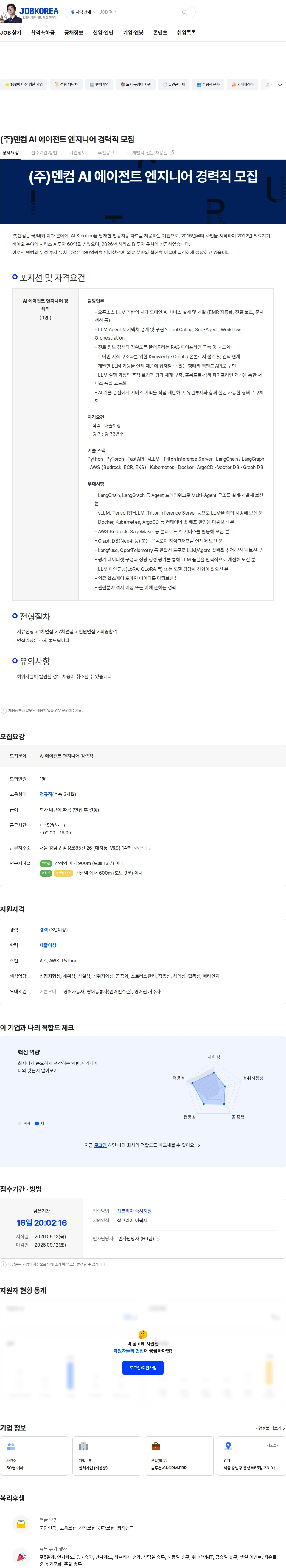Image resolution: width=286 pixels, height=1568 pixels.
Task: Open the JOB 찾기 menu
Action: pos(11,33)
